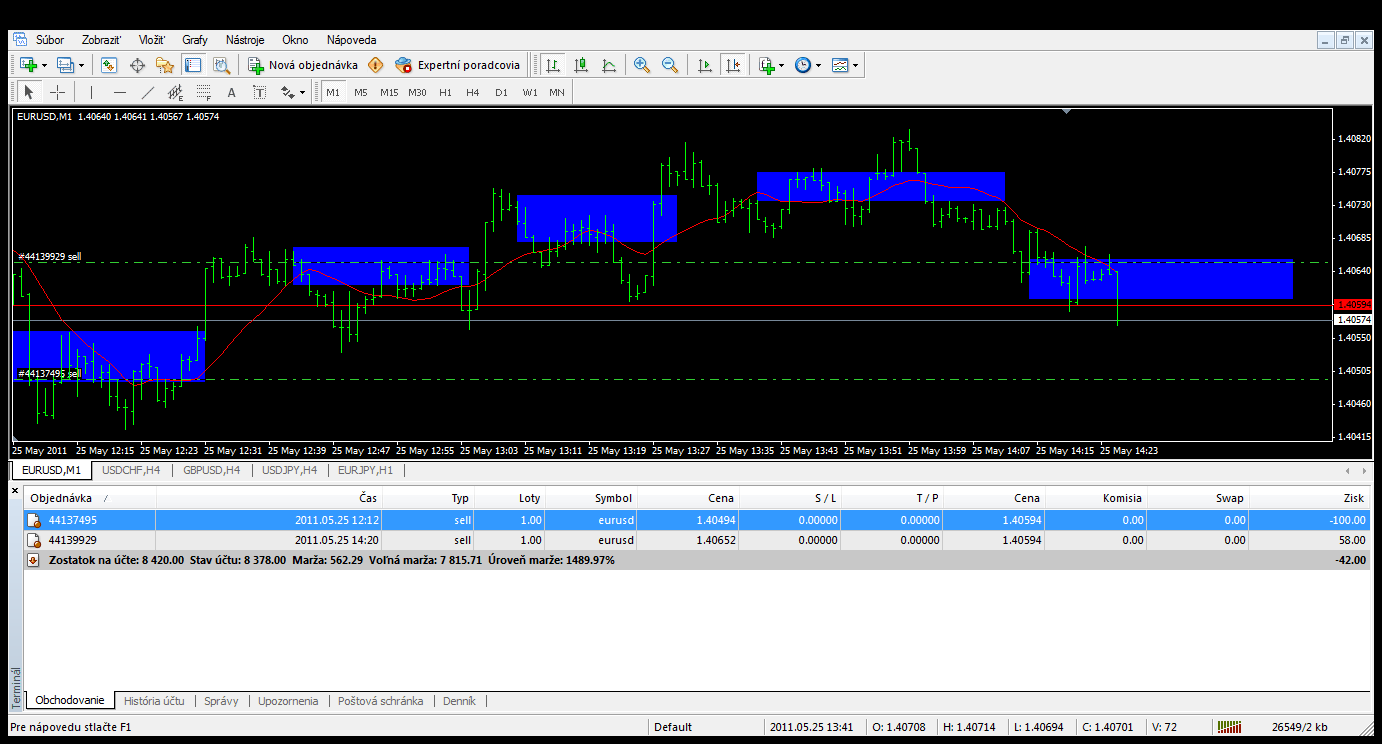Click the orange diamond alert icon
Screen dimensions: 1382x744
[375, 65]
